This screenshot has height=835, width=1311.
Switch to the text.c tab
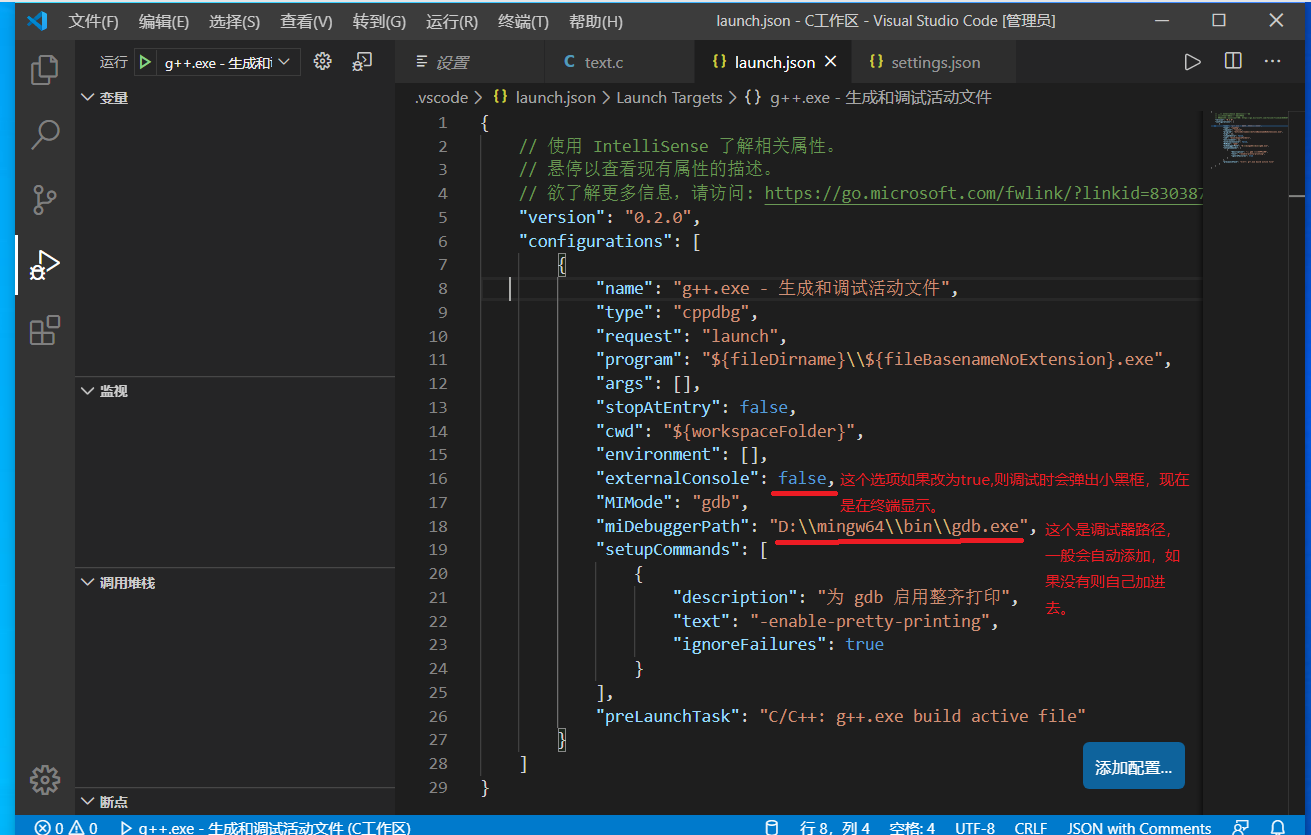tap(604, 61)
